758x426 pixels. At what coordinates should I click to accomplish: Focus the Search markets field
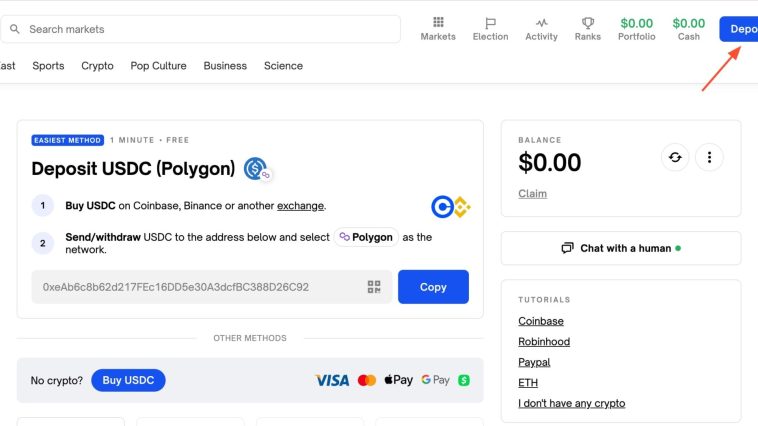click(x=201, y=29)
